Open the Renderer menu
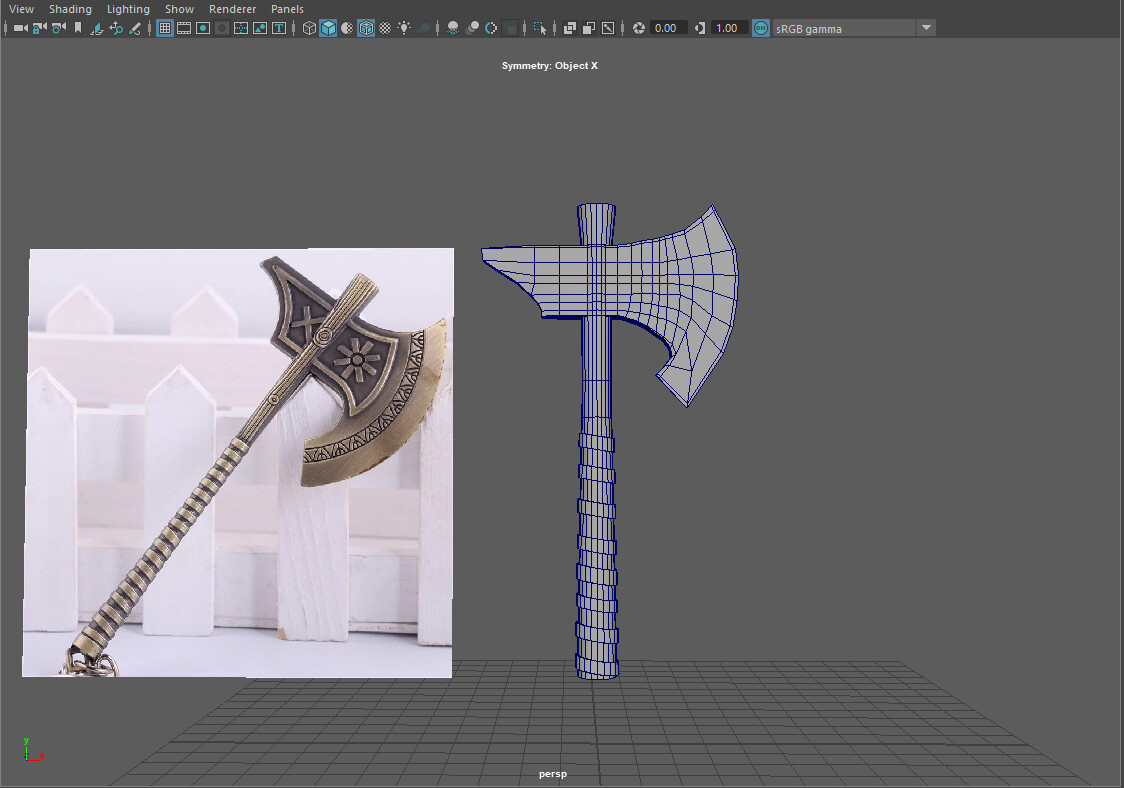This screenshot has height=788, width=1124. (232, 9)
